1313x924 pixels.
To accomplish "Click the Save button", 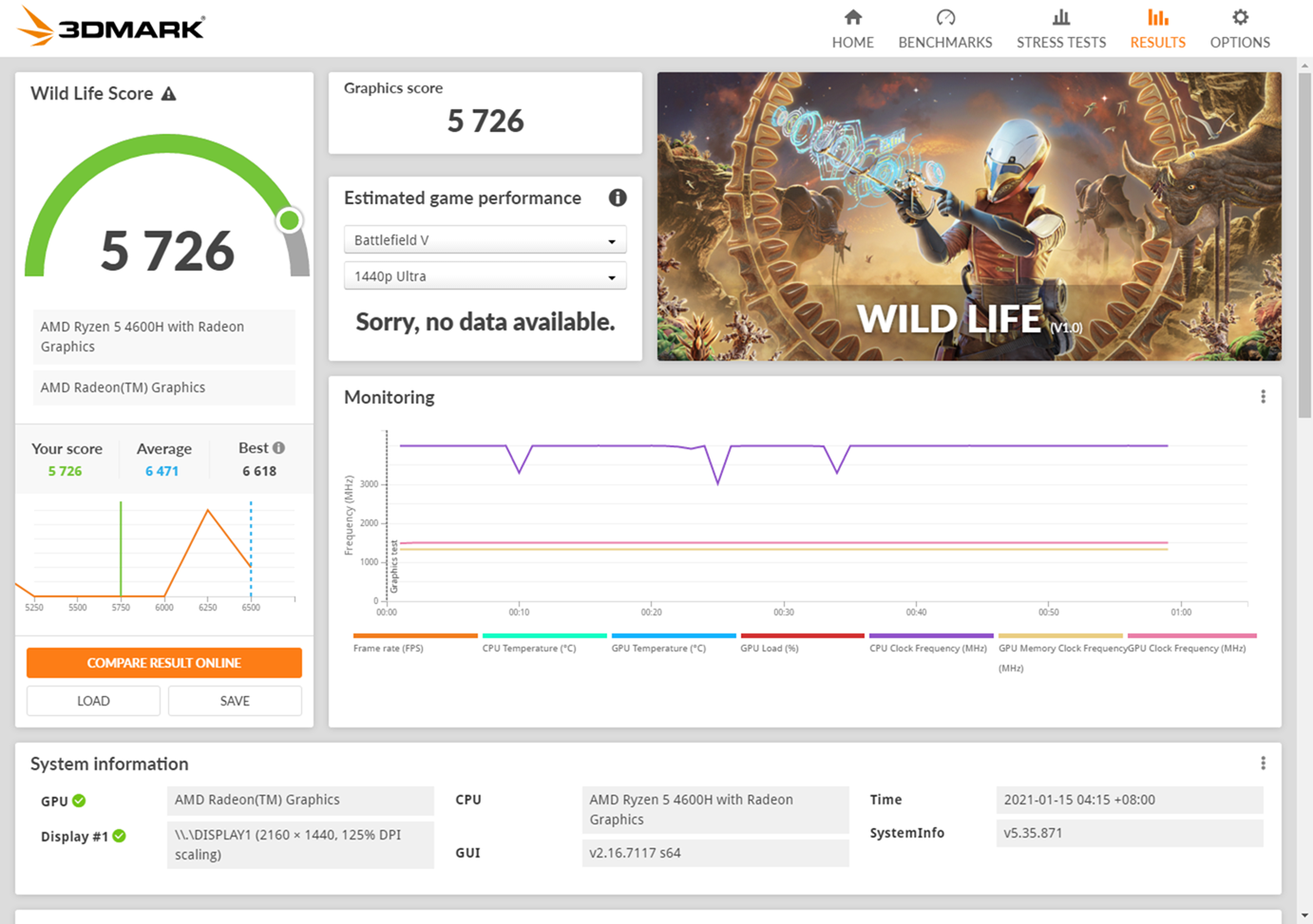I will pyautogui.click(x=235, y=701).
